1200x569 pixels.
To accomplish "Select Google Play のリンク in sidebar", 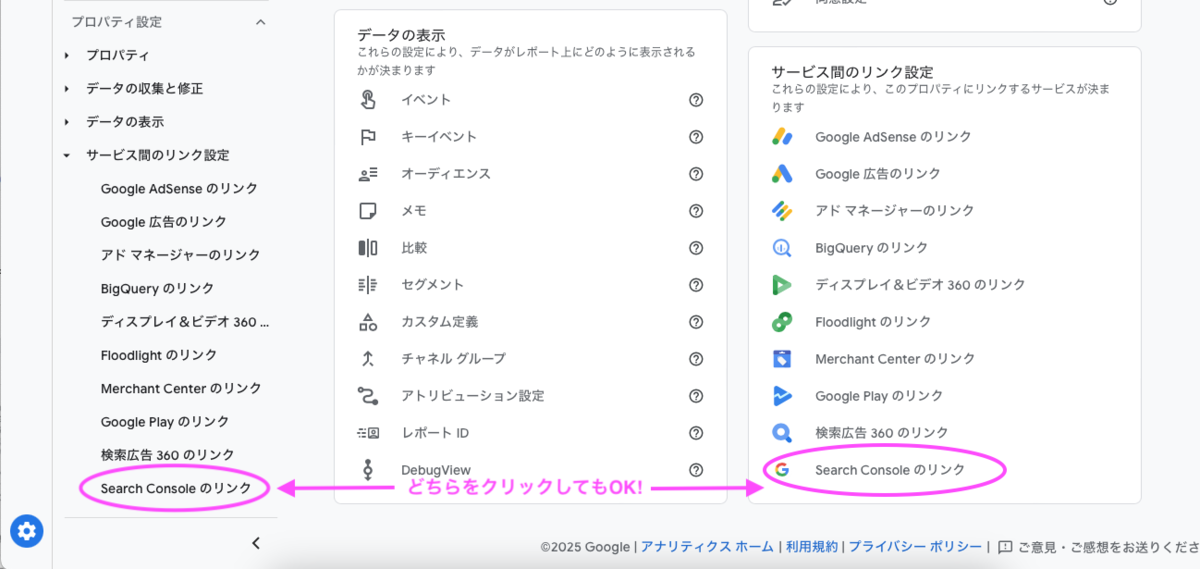I will coord(165,422).
